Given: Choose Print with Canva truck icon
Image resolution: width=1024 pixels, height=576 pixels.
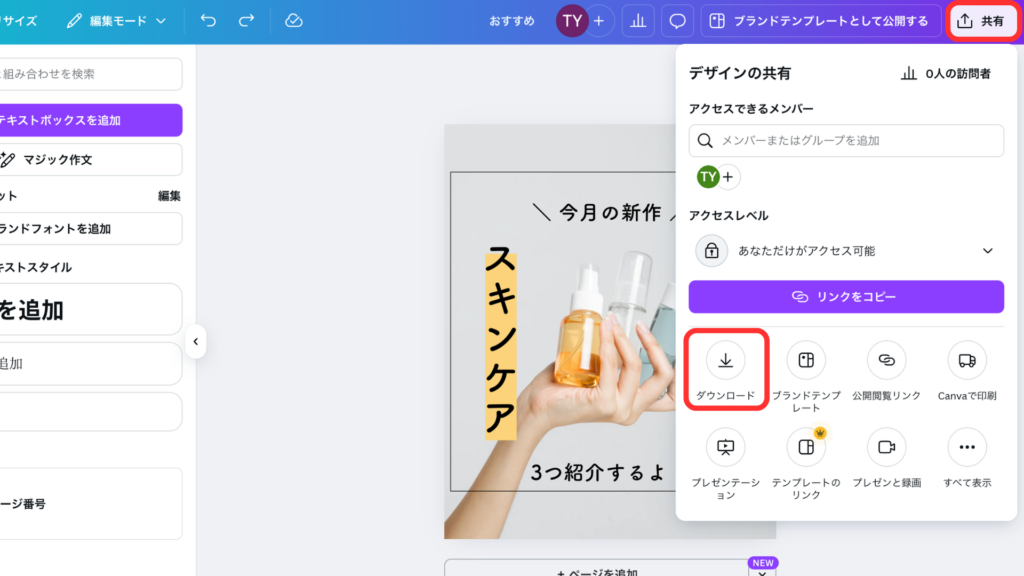Looking at the screenshot, I should [966, 360].
